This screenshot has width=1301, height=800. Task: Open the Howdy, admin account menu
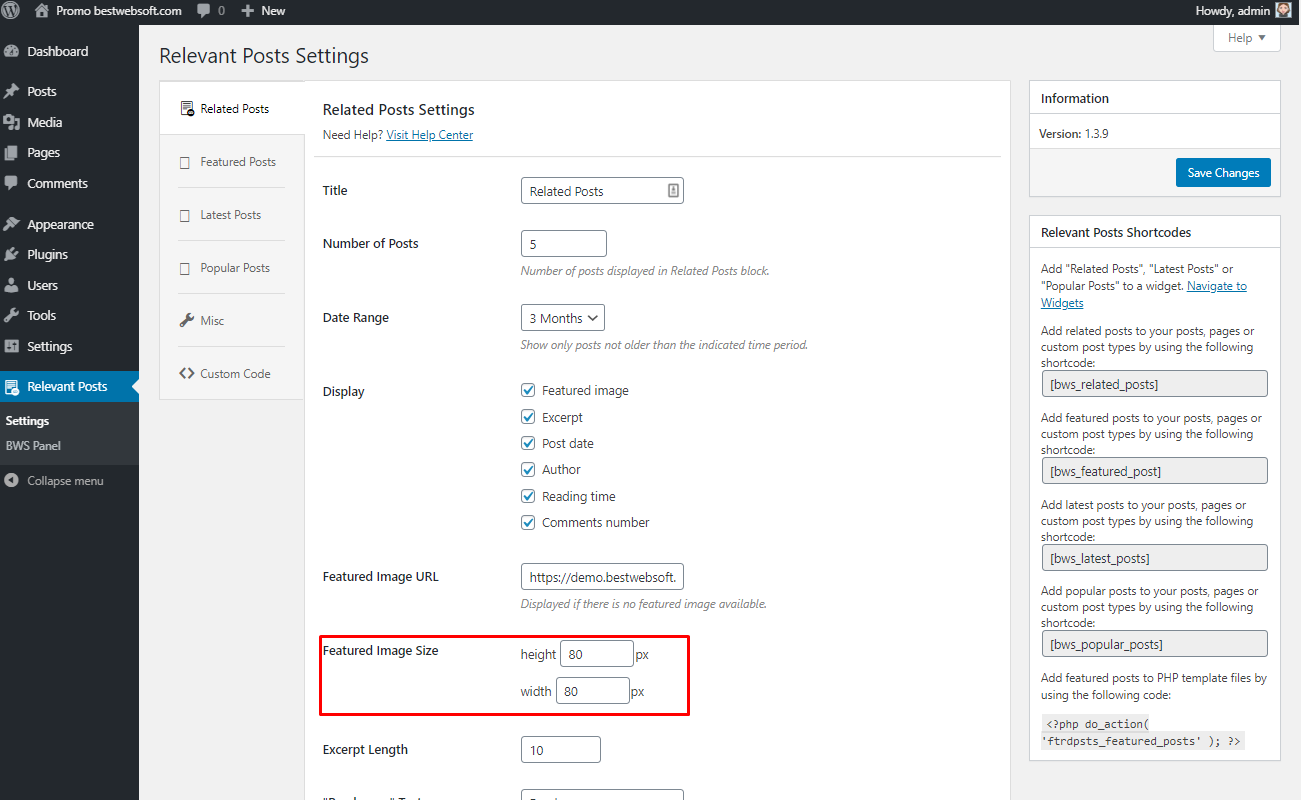pyautogui.click(x=1243, y=11)
